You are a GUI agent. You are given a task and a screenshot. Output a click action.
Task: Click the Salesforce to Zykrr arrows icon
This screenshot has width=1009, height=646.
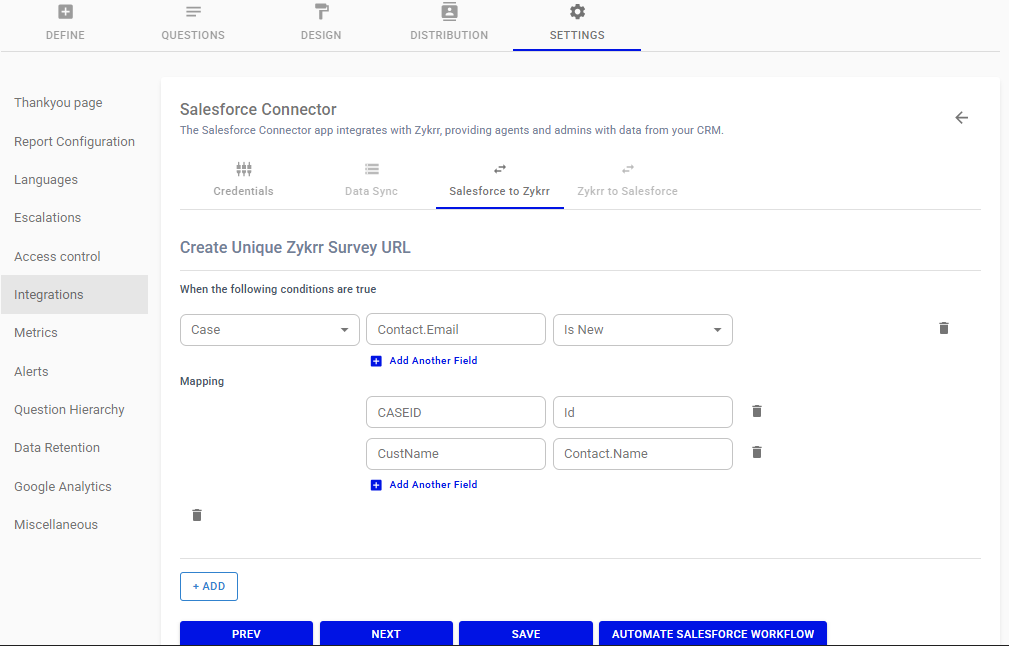[x=499, y=169]
